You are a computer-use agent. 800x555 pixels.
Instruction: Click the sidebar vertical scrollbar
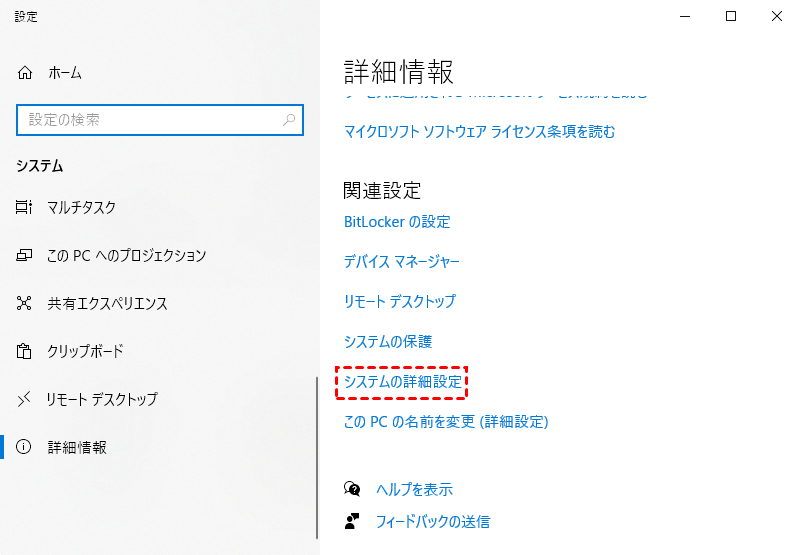click(x=317, y=458)
